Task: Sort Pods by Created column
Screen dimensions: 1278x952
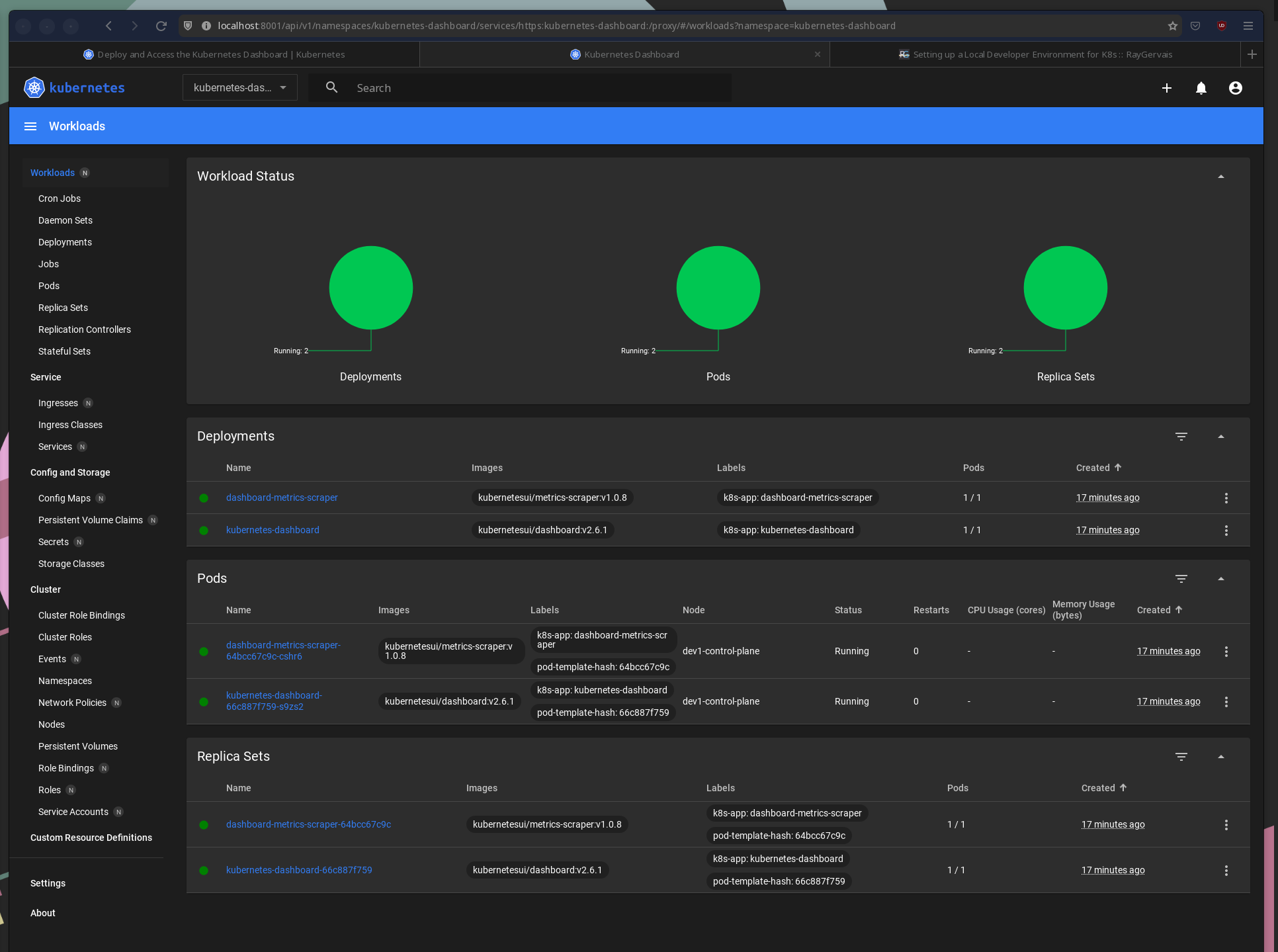Action: pos(1160,610)
